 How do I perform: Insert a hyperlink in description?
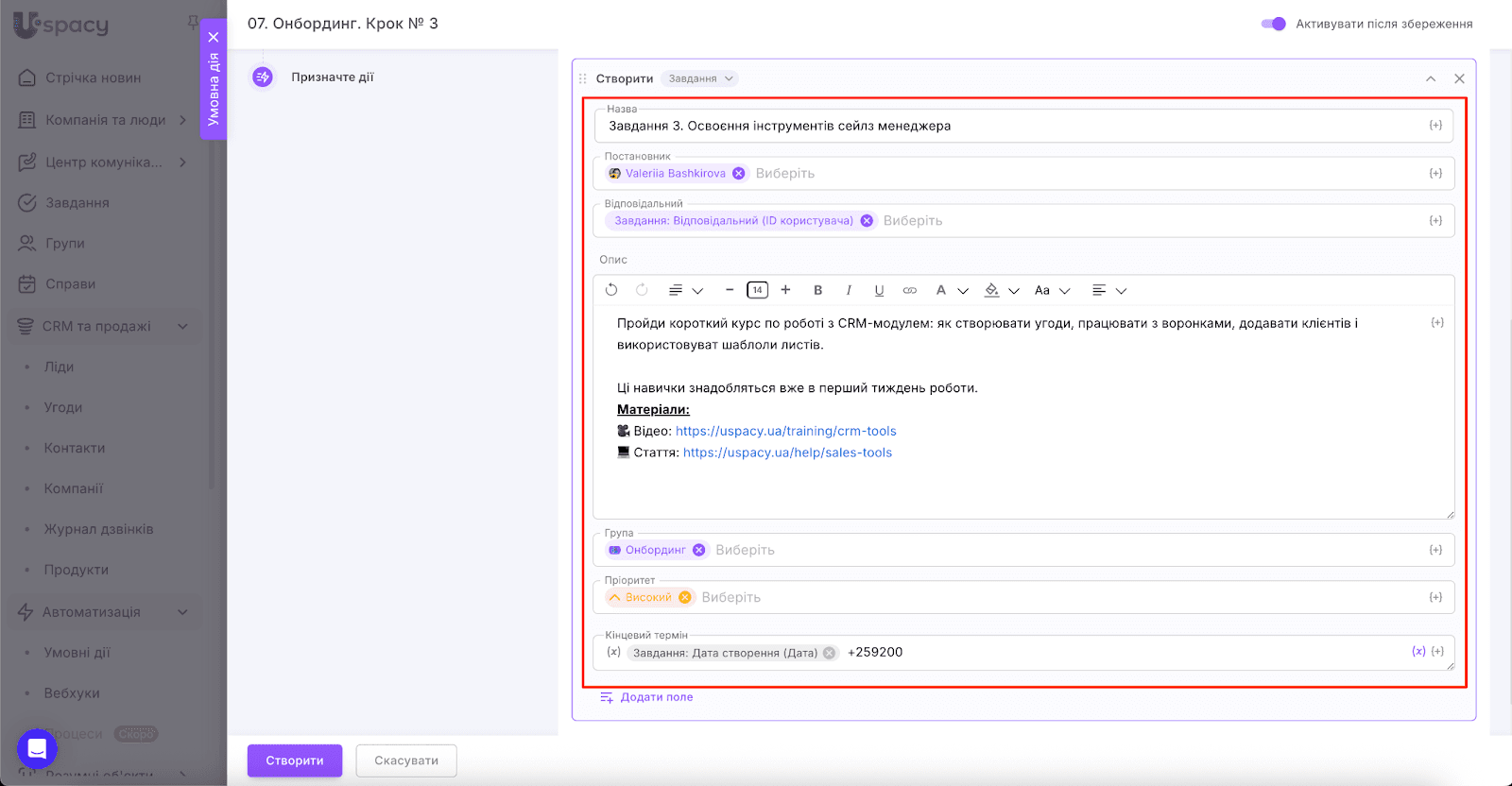[910, 290]
